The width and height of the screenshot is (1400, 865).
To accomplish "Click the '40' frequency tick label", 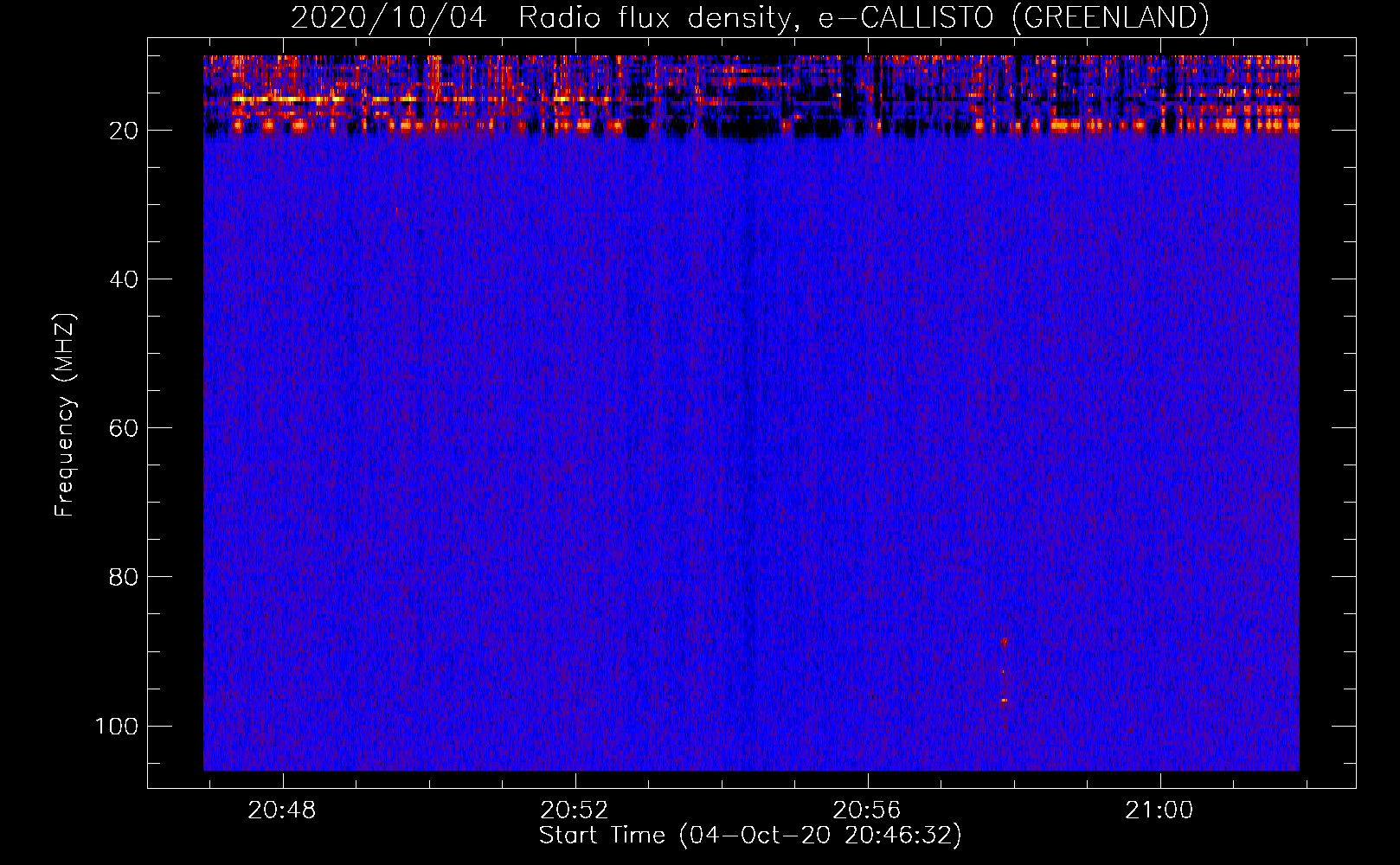I will click(x=124, y=279).
